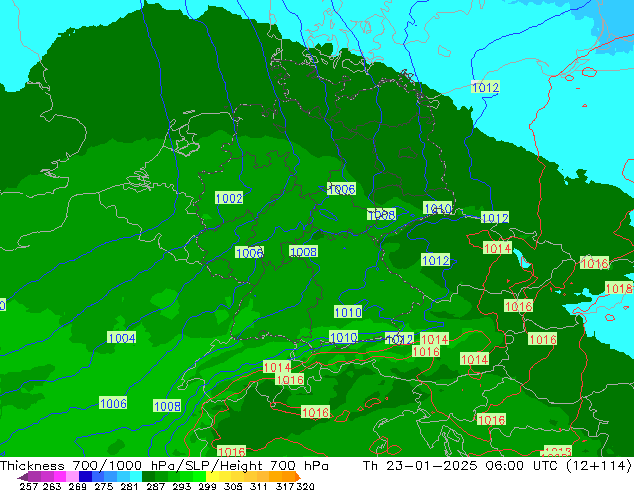Click the brightest green swatch in the scale

coord(199,477)
